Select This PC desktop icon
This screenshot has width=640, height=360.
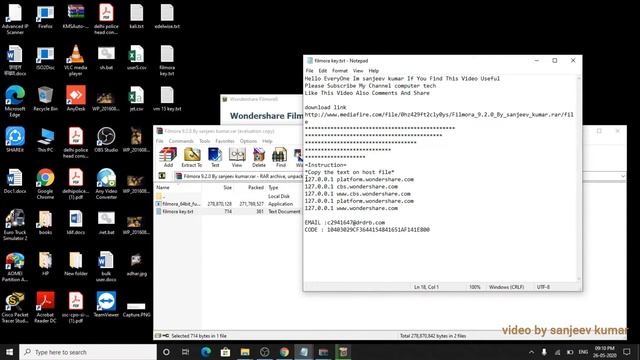[x=45, y=140]
